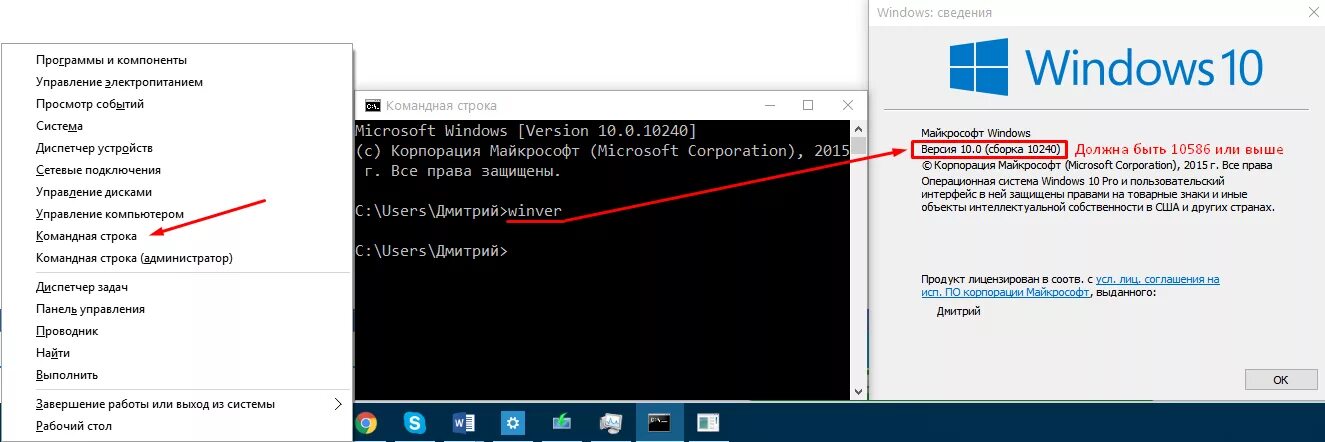
Task: Choose 'Проводник' from the menu
Action: tap(67, 331)
